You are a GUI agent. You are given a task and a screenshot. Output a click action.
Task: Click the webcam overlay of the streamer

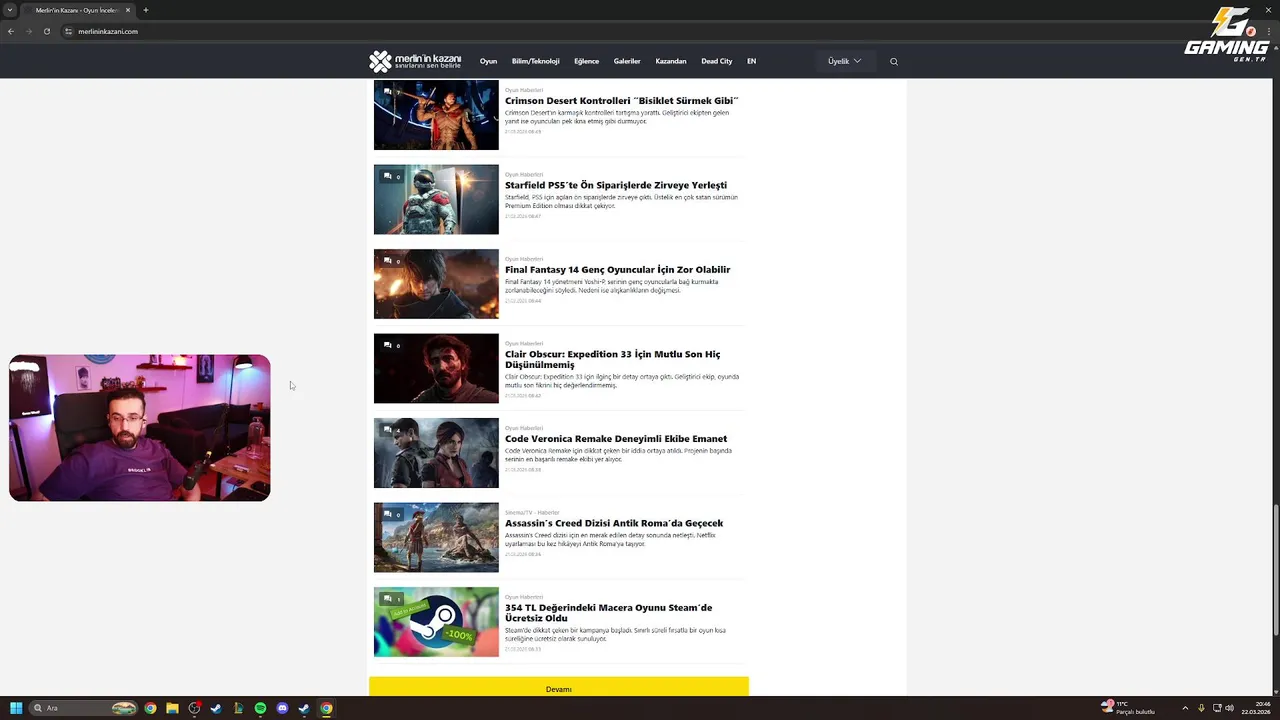pos(140,428)
